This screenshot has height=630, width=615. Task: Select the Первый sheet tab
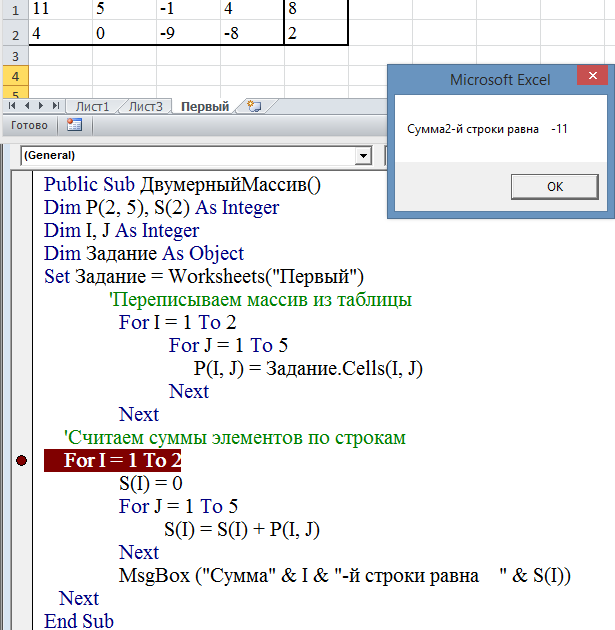(x=205, y=106)
